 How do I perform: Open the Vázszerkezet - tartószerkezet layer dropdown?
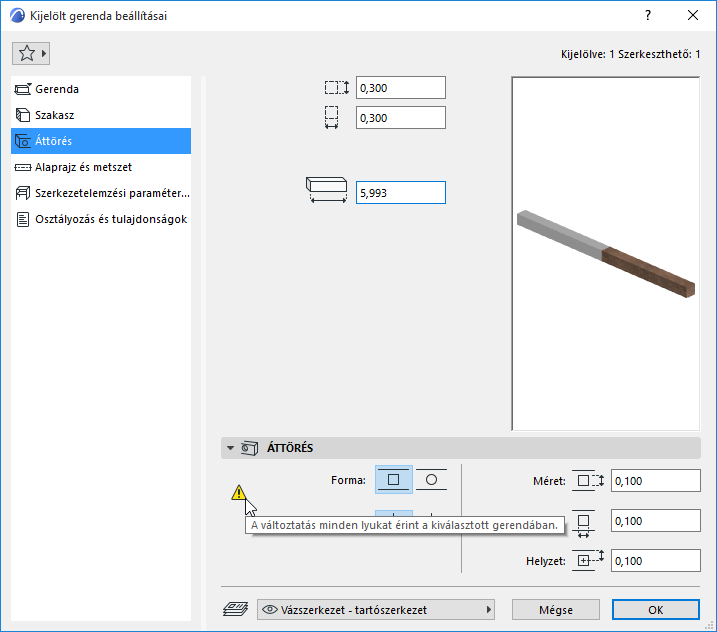(376, 610)
